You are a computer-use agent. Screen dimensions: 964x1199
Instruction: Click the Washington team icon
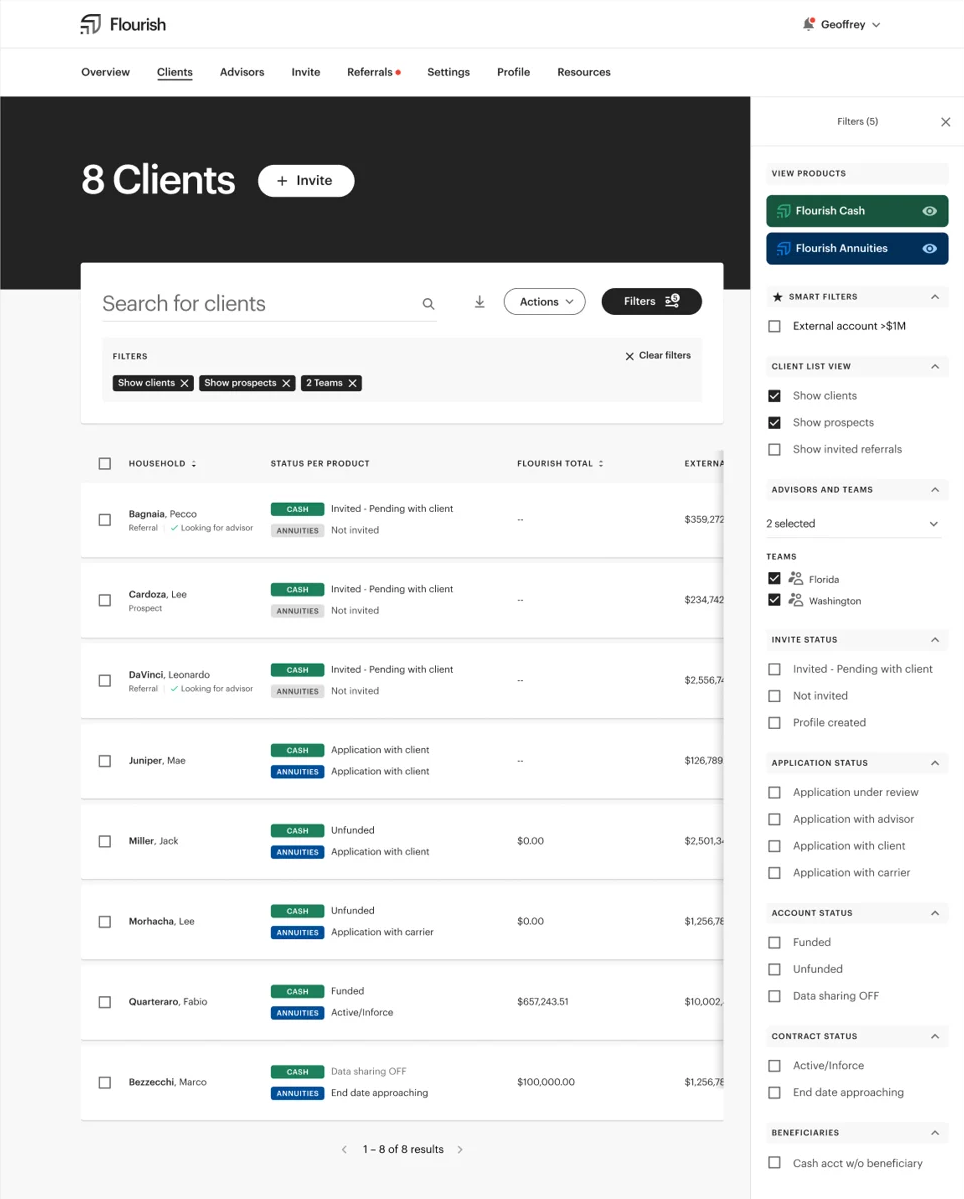796,600
